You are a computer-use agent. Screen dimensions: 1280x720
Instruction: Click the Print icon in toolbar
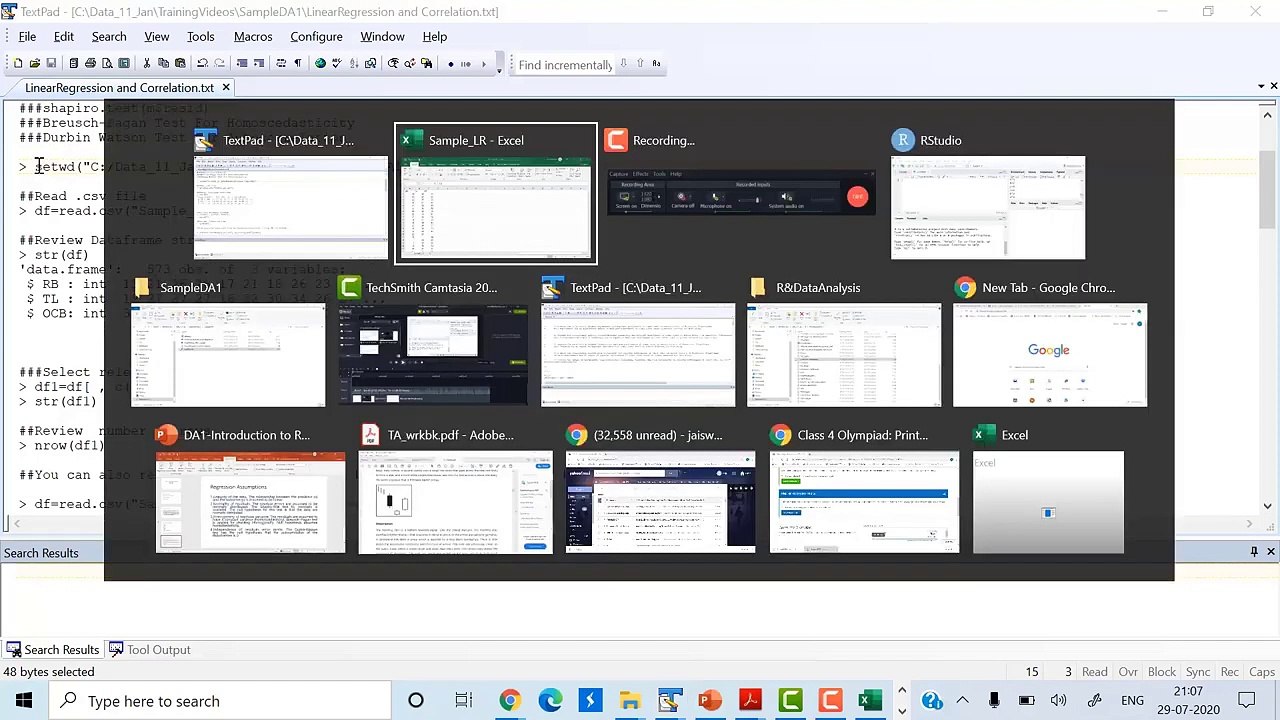pos(90,64)
